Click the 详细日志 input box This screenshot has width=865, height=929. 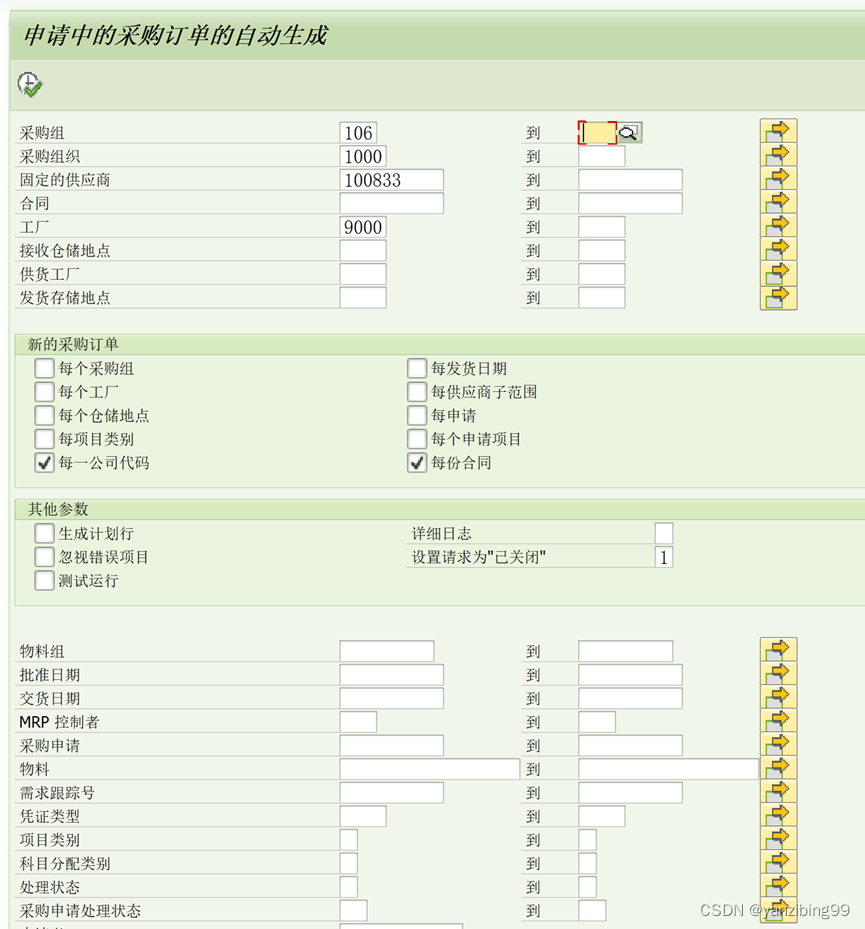point(663,533)
